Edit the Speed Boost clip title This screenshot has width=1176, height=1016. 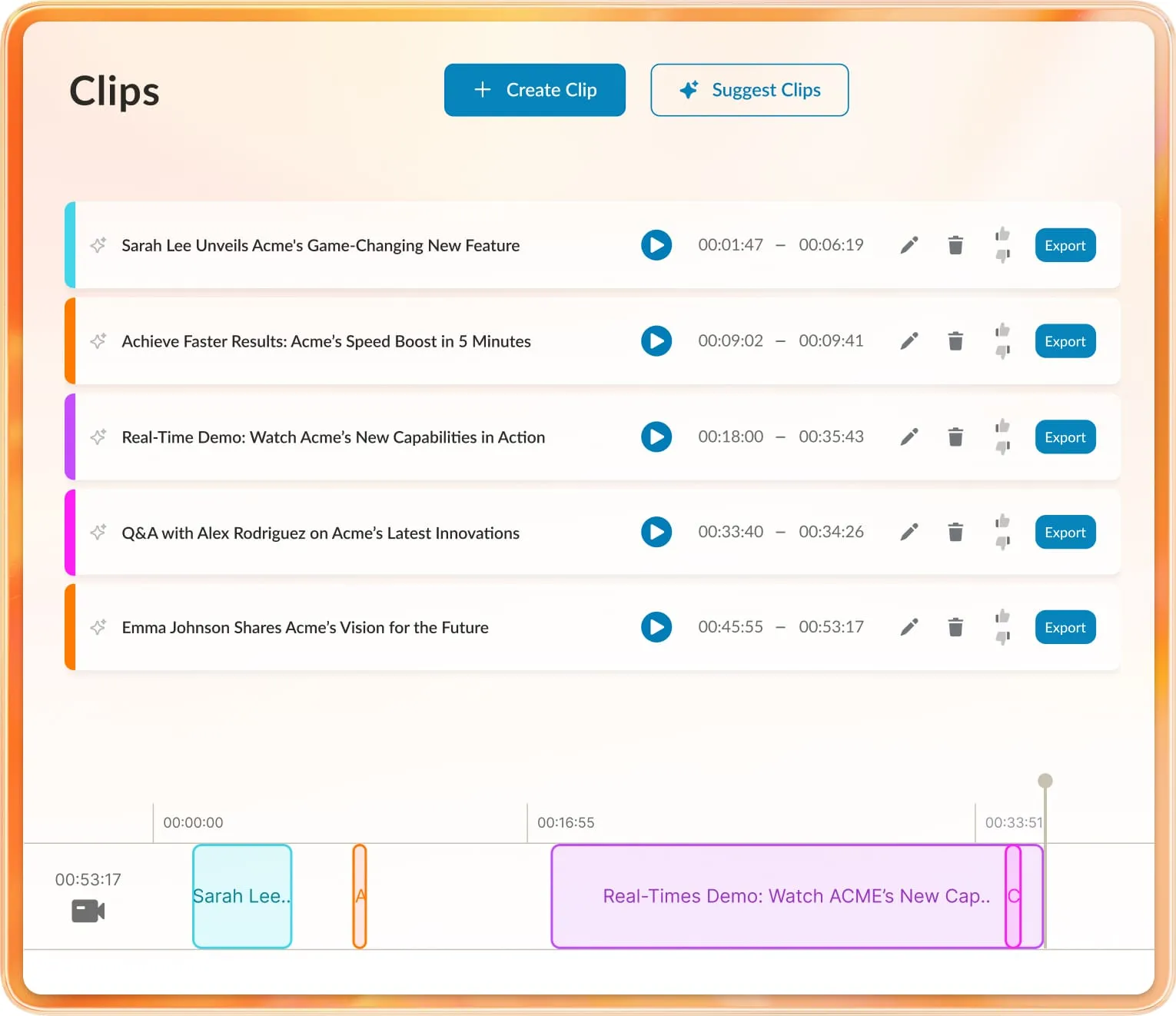pyautogui.click(x=909, y=340)
